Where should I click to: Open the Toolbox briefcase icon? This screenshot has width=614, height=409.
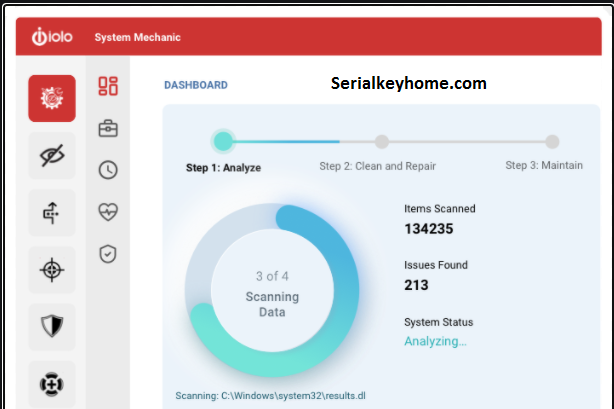coord(108,128)
